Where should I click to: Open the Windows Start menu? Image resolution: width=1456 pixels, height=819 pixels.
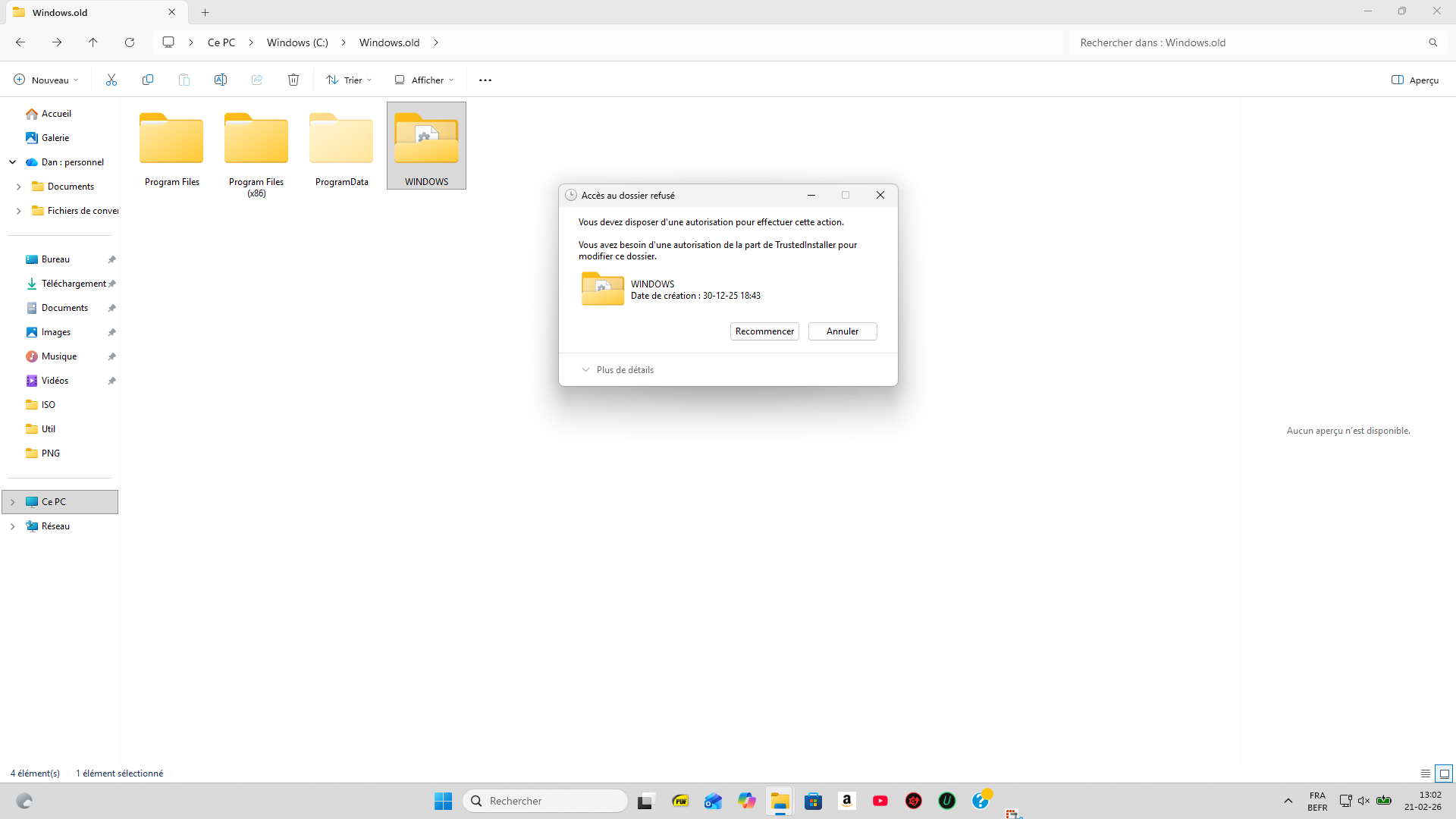pyautogui.click(x=443, y=801)
